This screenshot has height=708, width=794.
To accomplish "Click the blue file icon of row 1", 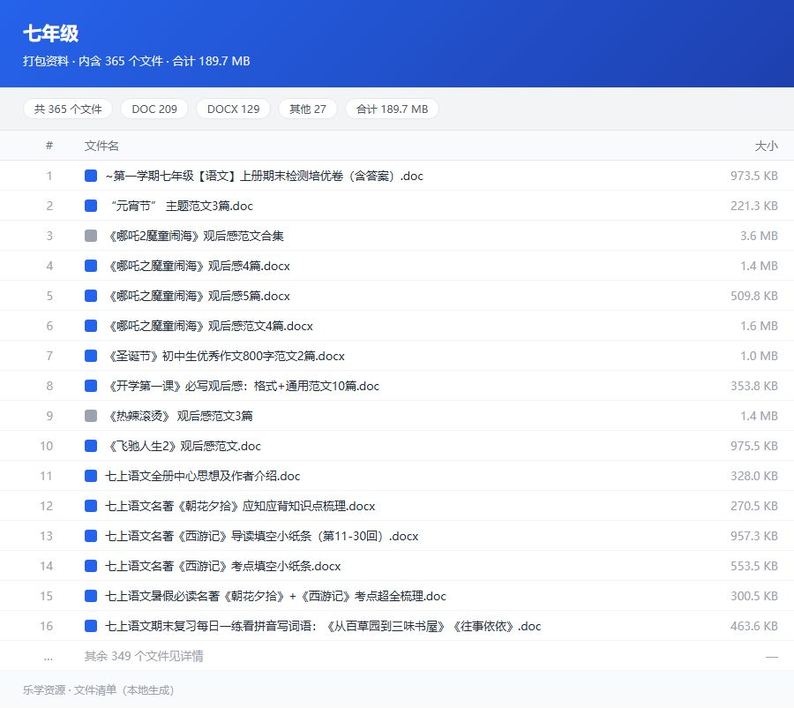I will [91, 176].
